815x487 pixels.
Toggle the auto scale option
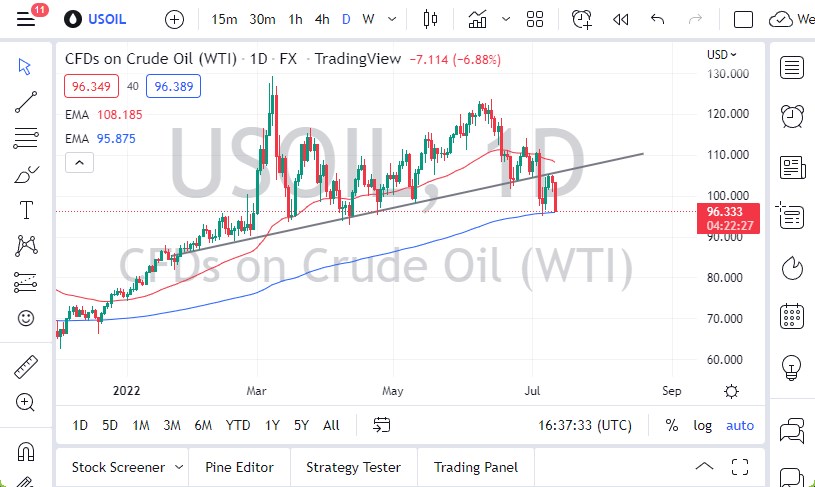(x=740, y=425)
